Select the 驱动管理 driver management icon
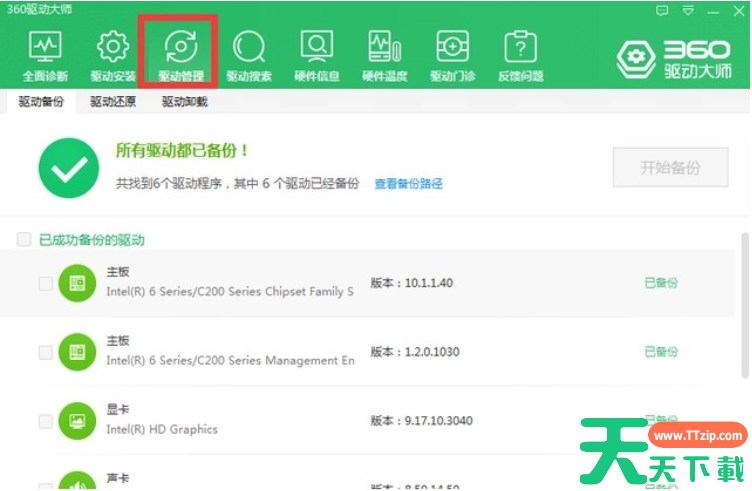The width and height of the screenshot is (752, 491). pos(180,53)
